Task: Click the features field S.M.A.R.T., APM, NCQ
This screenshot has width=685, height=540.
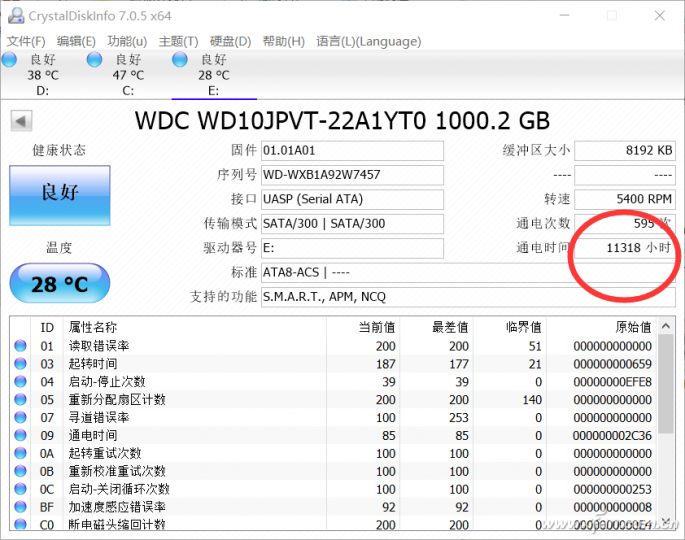Action: (468, 297)
